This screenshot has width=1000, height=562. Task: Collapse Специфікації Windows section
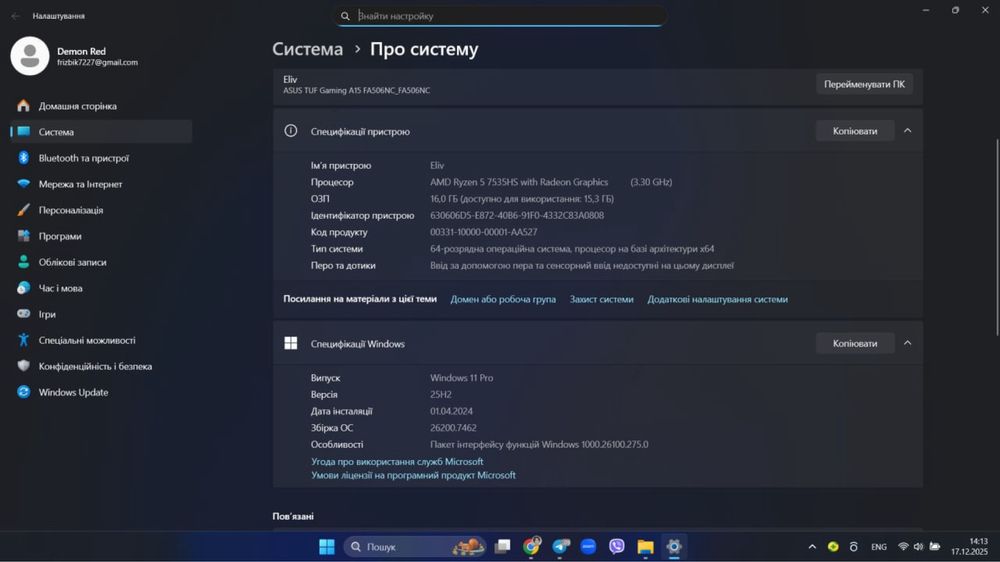(908, 343)
